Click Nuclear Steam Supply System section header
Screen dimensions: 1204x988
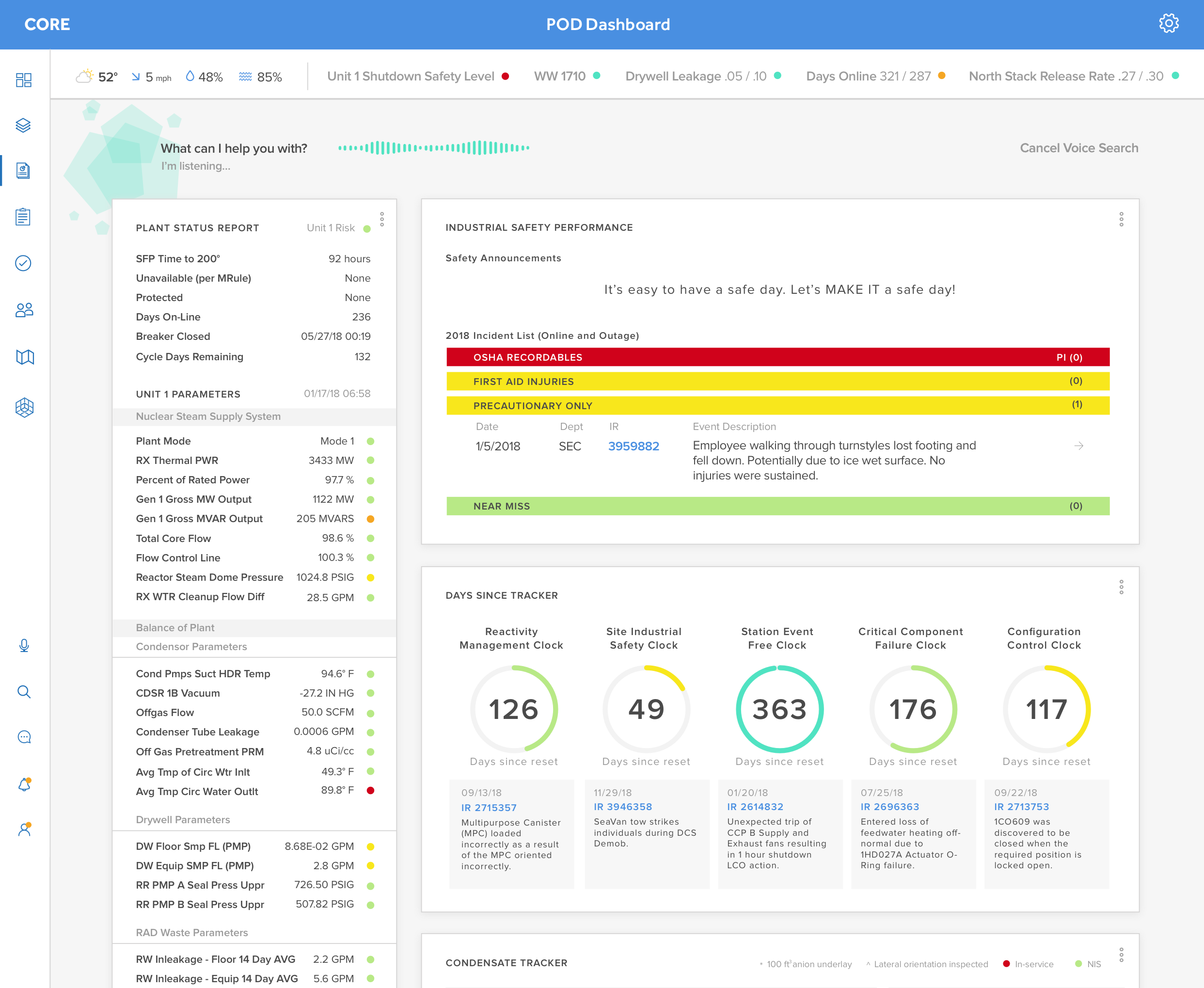coord(254,416)
